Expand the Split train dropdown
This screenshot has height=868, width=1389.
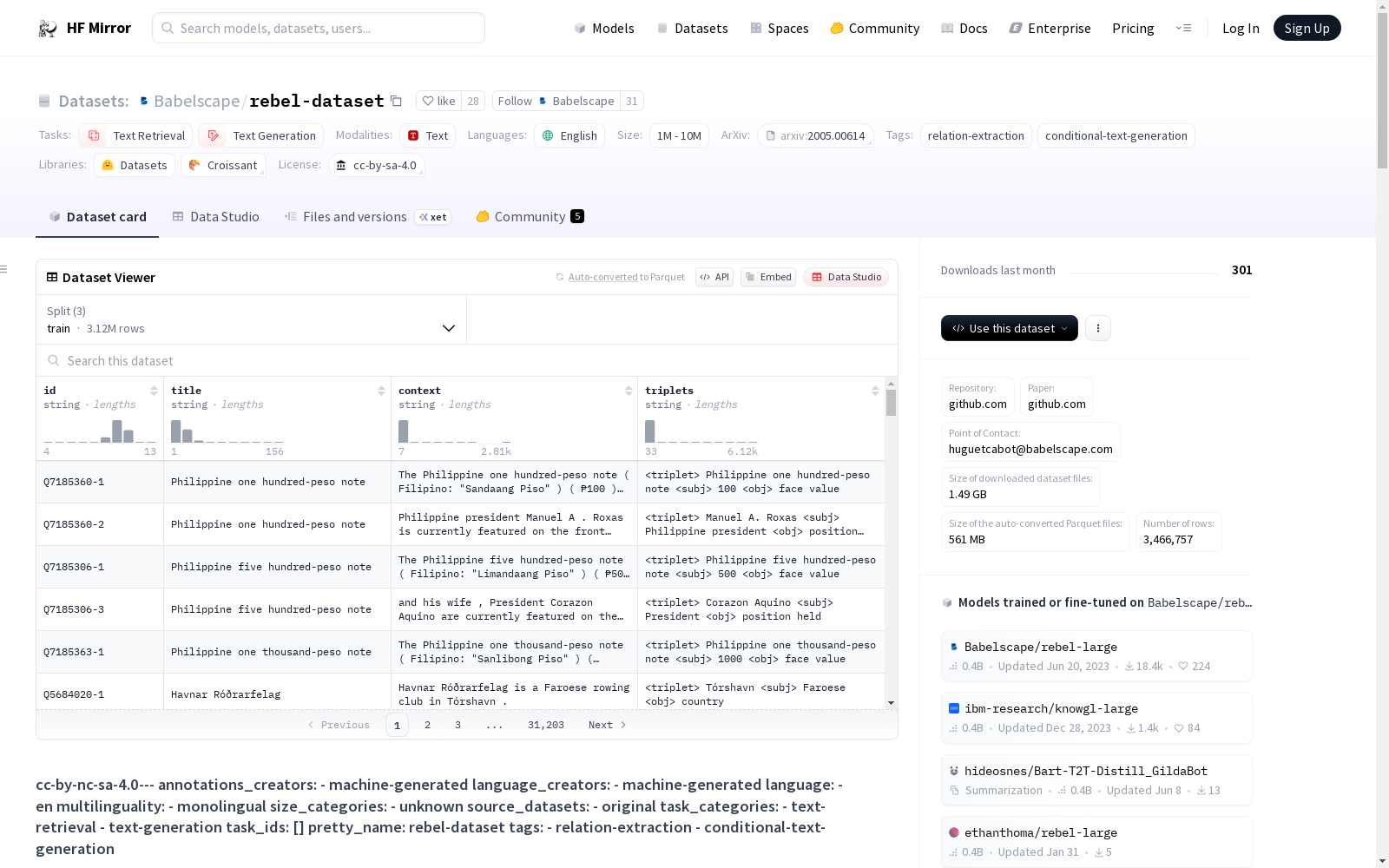(251, 319)
